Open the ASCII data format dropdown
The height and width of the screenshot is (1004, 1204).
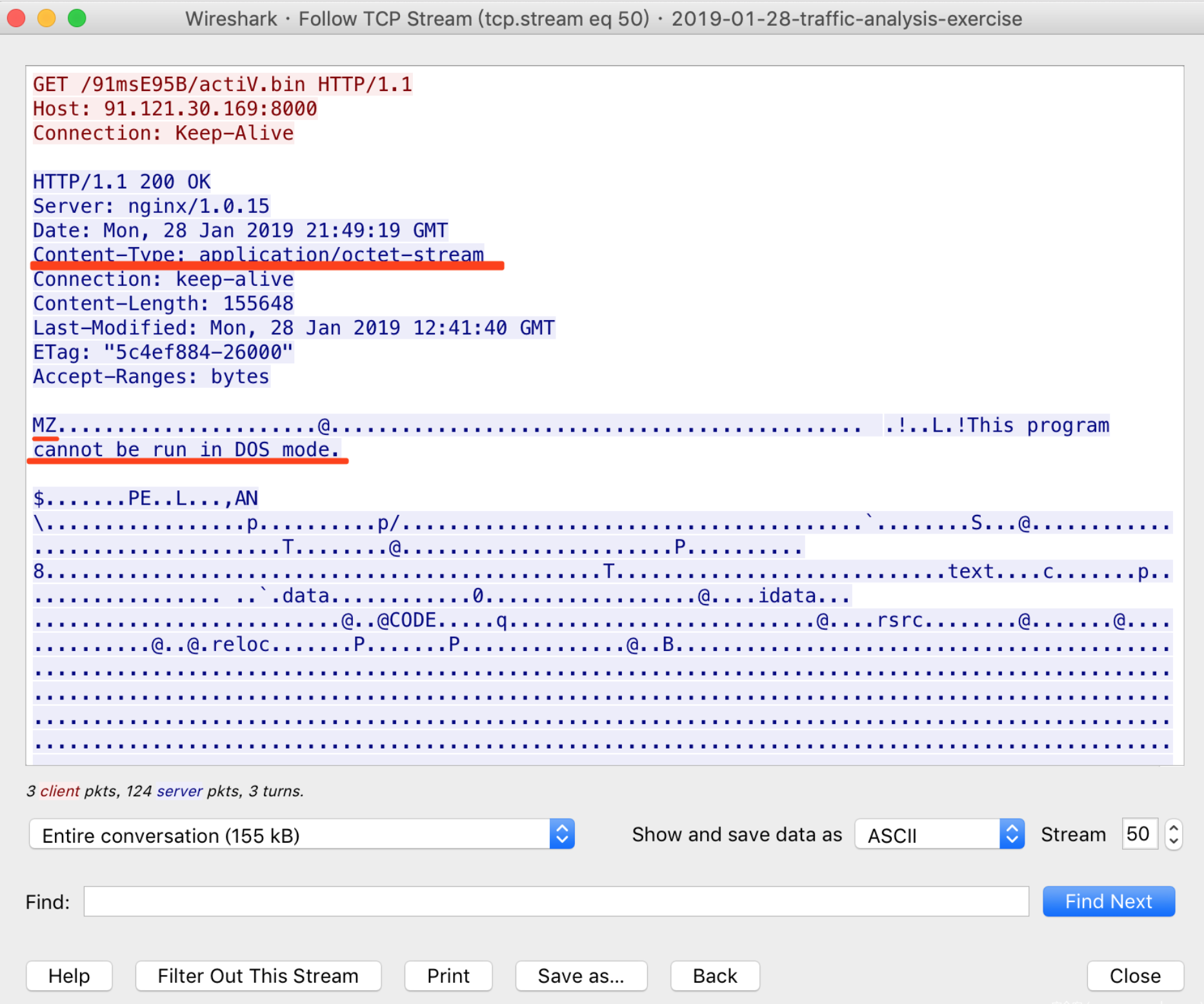(939, 835)
